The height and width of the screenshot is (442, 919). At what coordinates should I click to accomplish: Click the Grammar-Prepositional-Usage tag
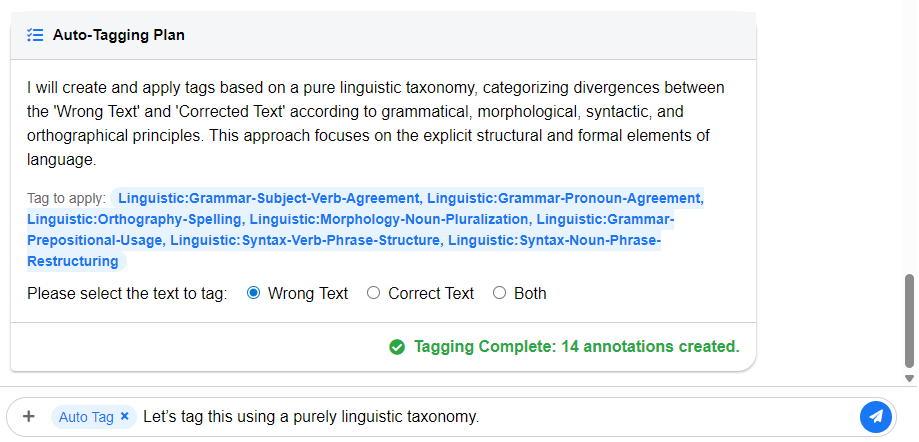[x=95, y=240]
